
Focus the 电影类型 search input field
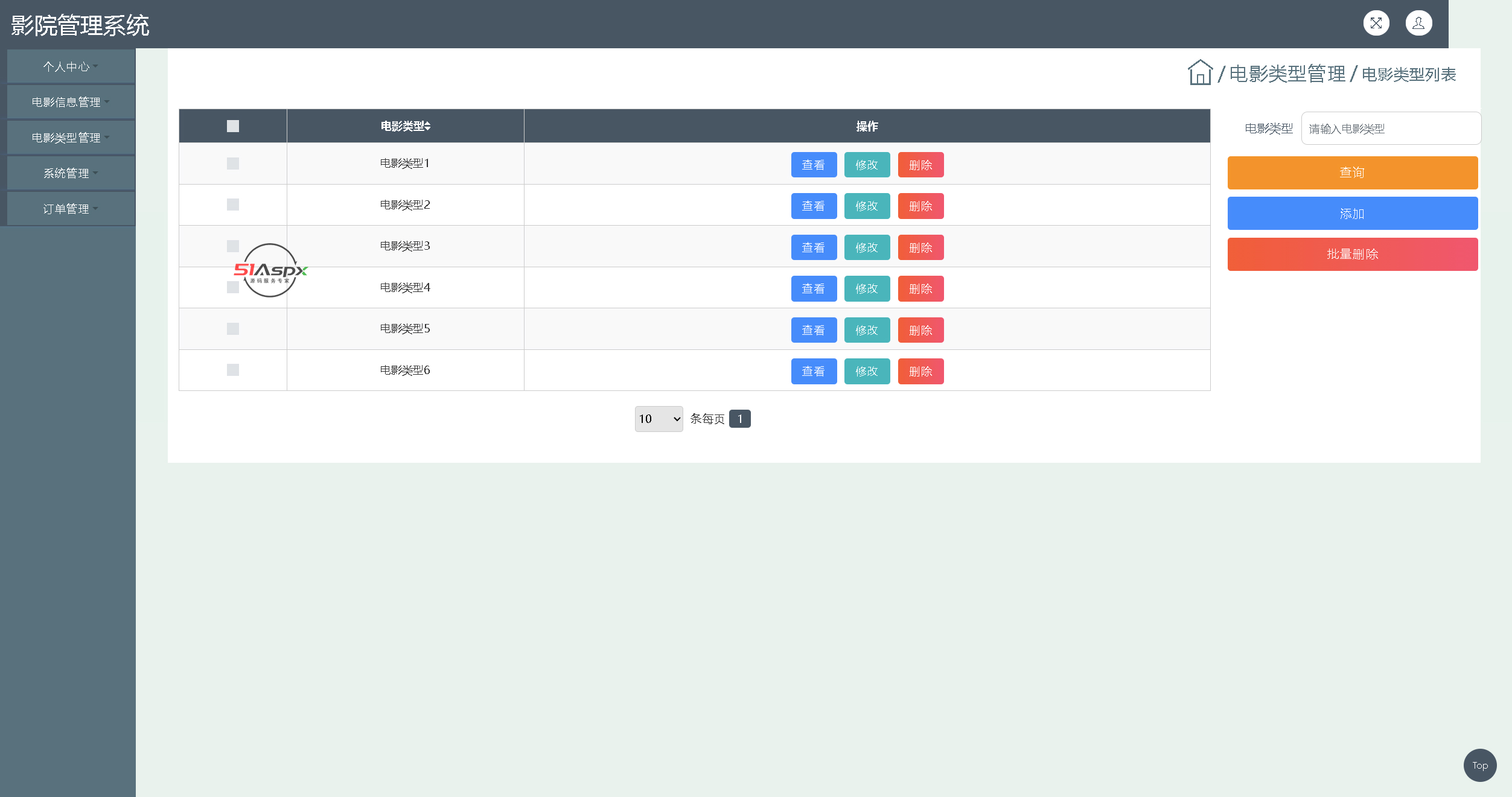(1390, 129)
